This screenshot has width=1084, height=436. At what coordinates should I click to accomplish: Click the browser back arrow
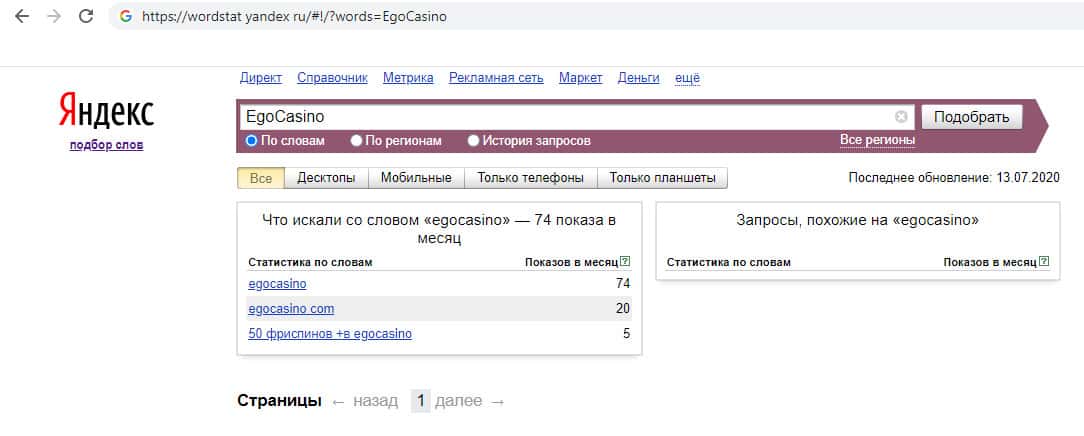pyautogui.click(x=22, y=17)
